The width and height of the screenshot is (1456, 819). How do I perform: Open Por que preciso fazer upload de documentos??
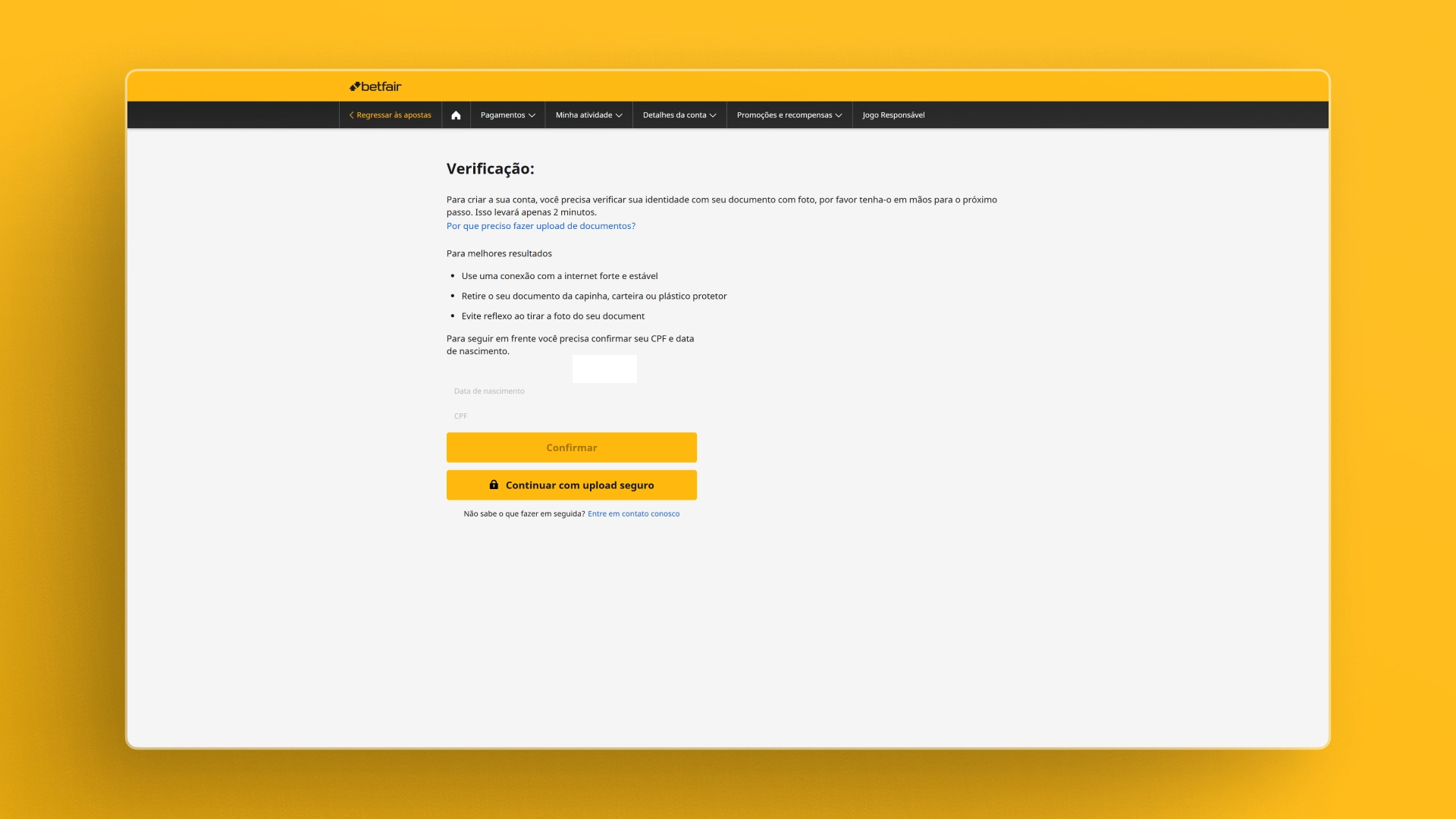tap(541, 225)
